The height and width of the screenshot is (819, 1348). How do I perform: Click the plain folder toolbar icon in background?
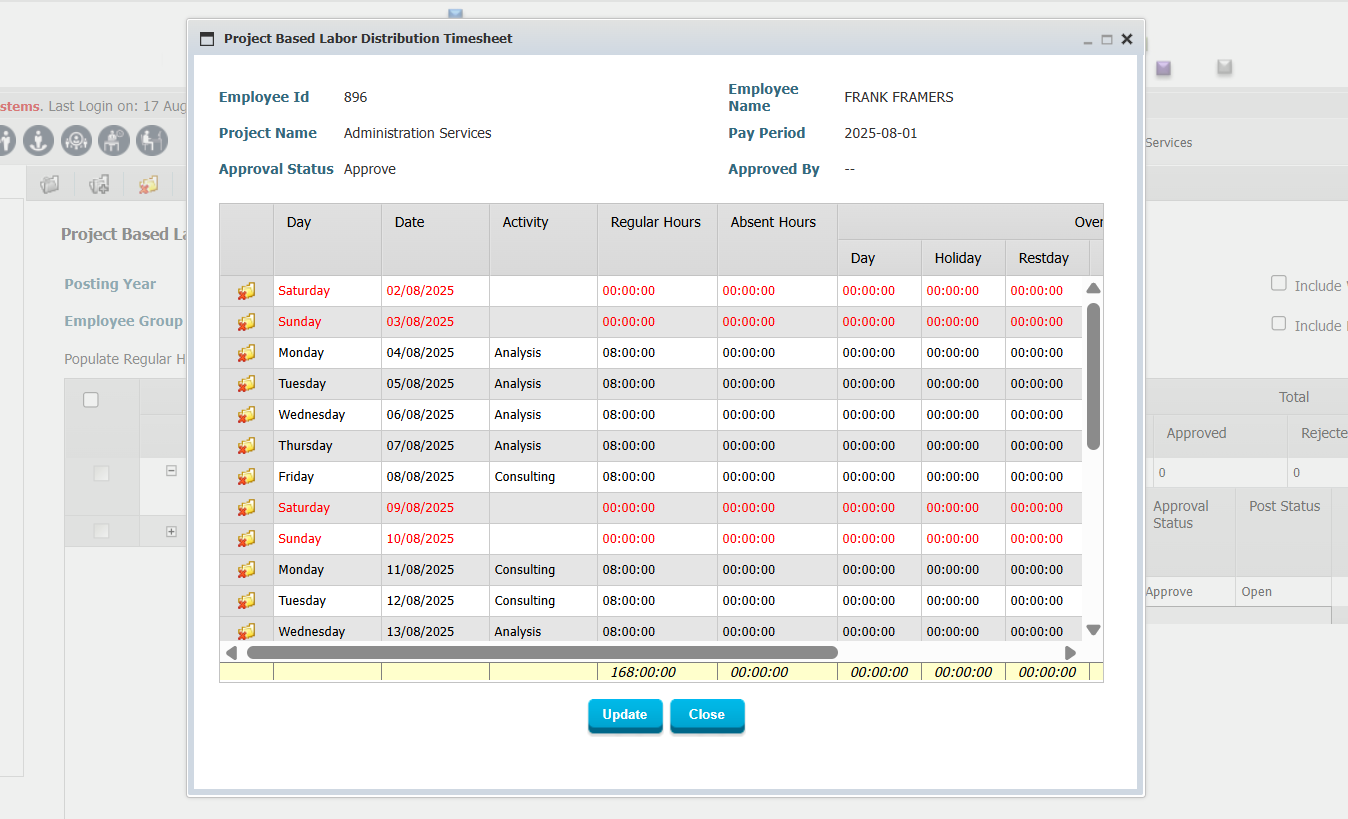coord(50,184)
